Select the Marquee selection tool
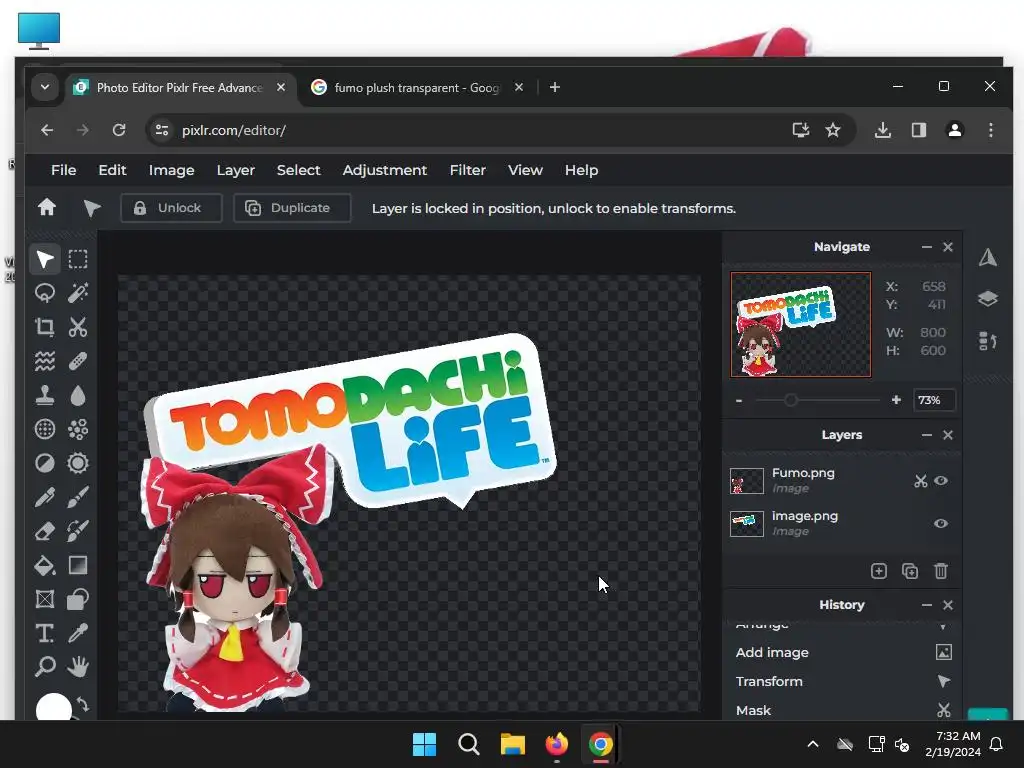1024x768 pixels. tap(78, 259)
